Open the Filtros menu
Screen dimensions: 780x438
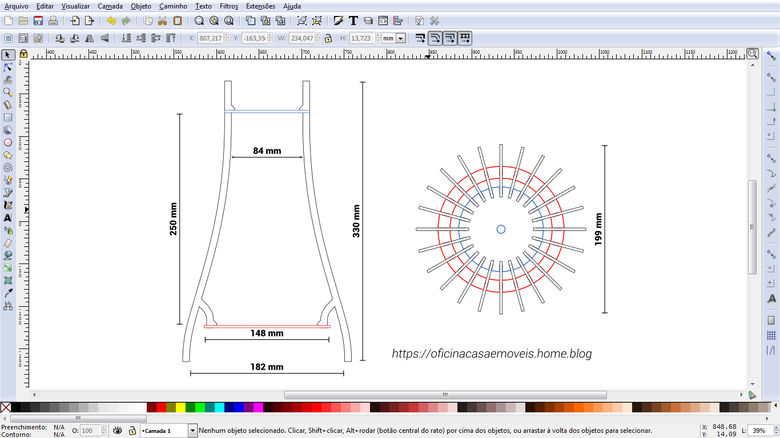229,6
